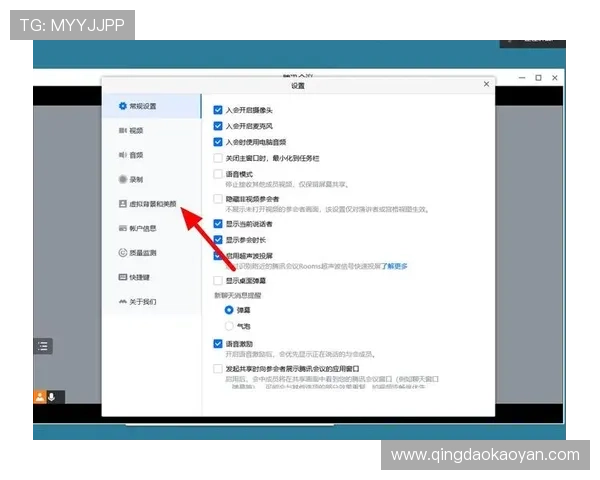Click the orange participant icon in meeting window
Viewport: 600px width, 480px height.
tap(39, 397)
